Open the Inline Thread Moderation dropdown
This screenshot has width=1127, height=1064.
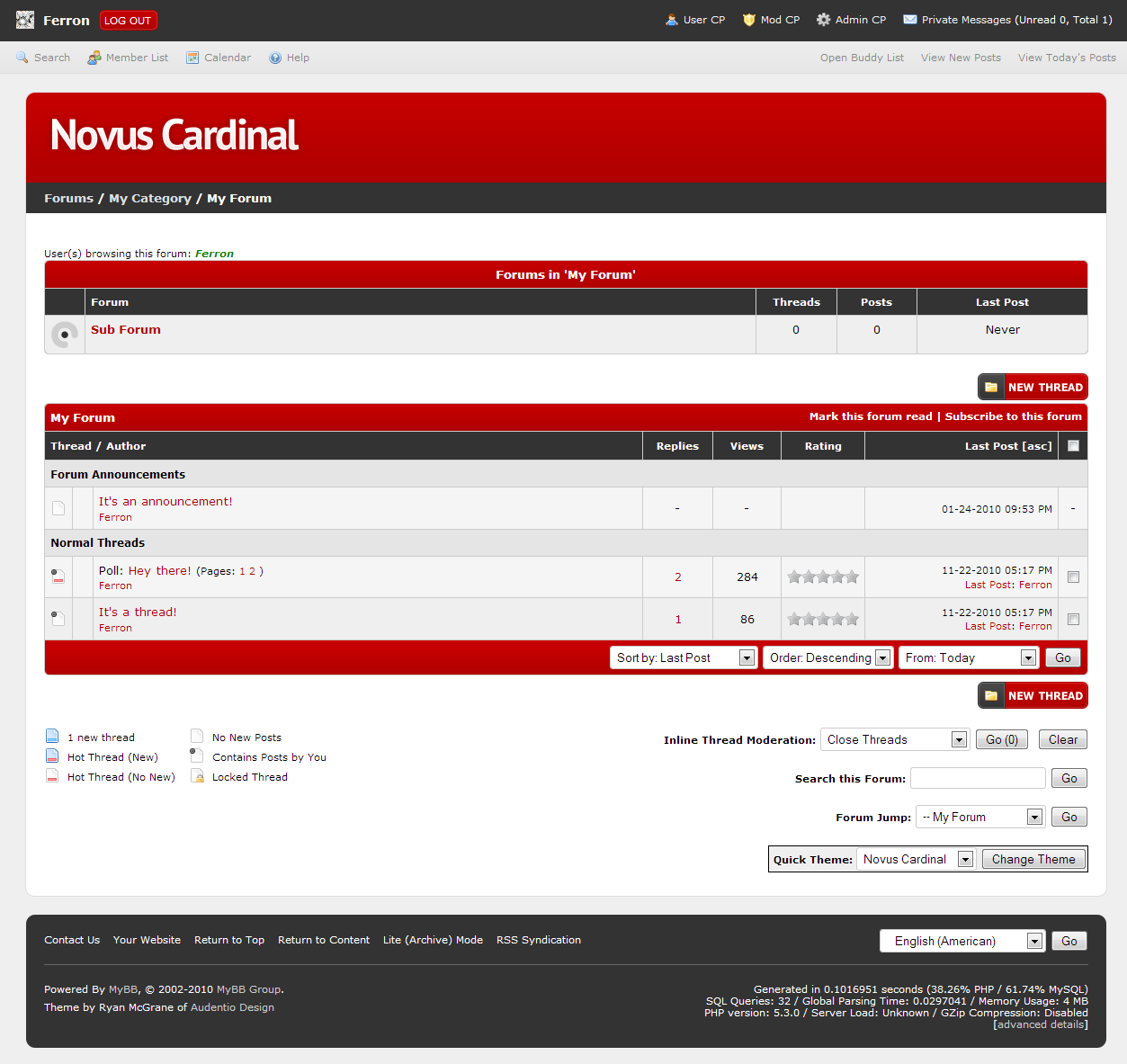[x=894, y=740]
